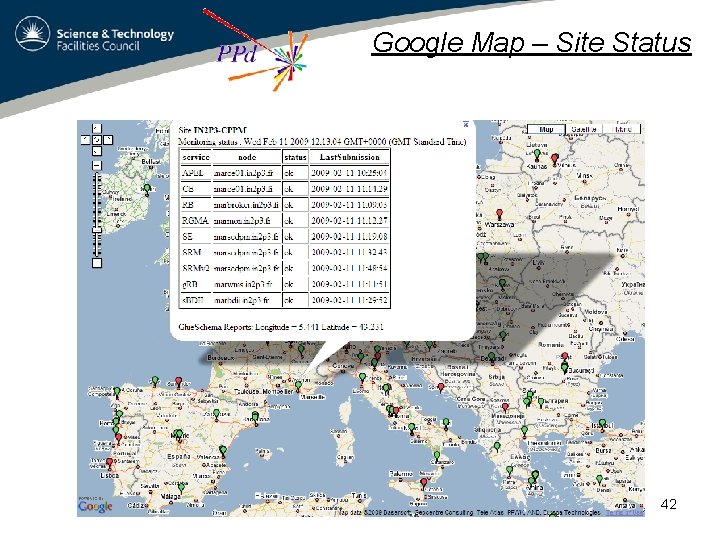Click the 'RB' service cell
The image size is (720, 540).
196,205
